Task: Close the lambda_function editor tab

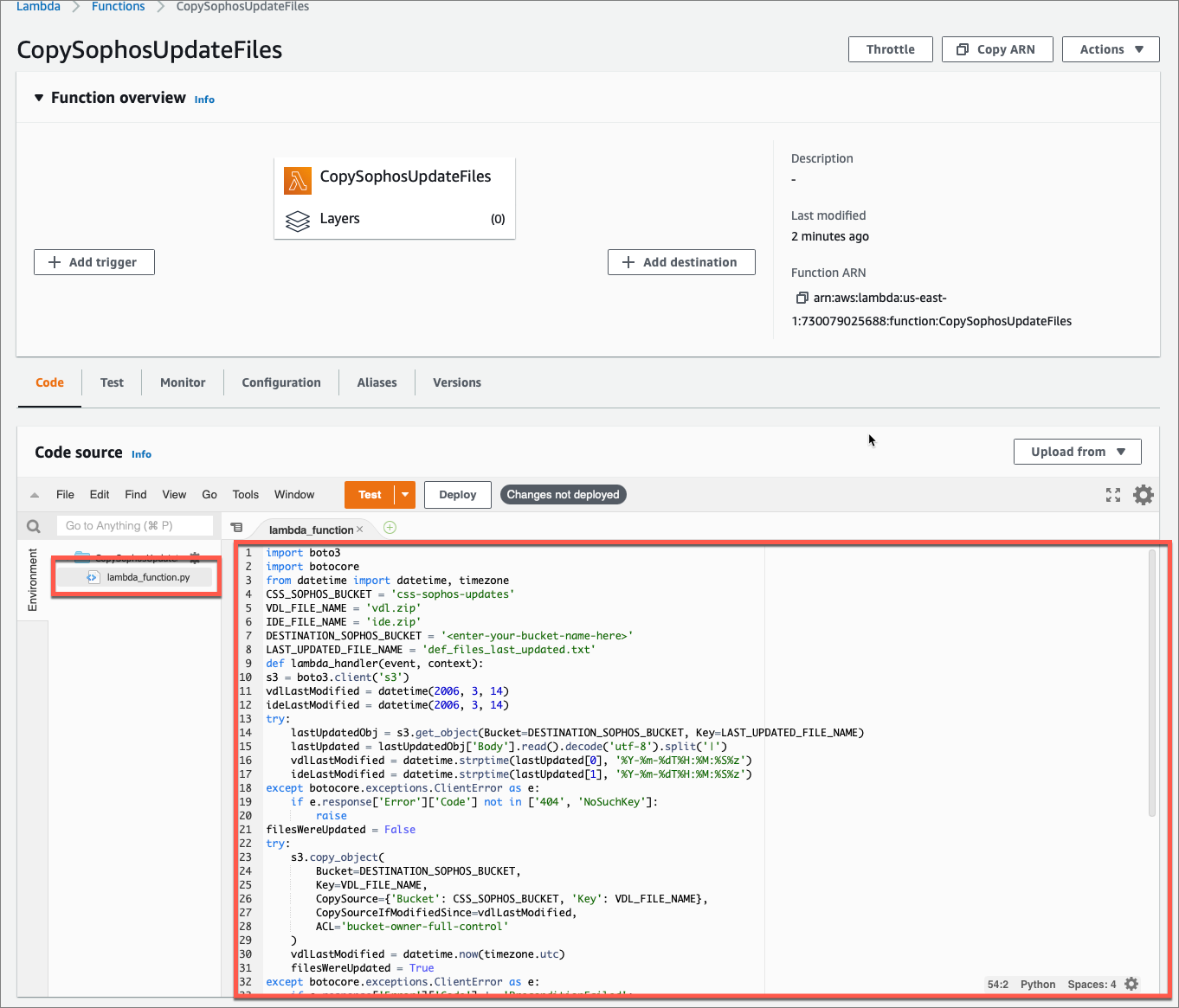Action: (x=360, y=529)
